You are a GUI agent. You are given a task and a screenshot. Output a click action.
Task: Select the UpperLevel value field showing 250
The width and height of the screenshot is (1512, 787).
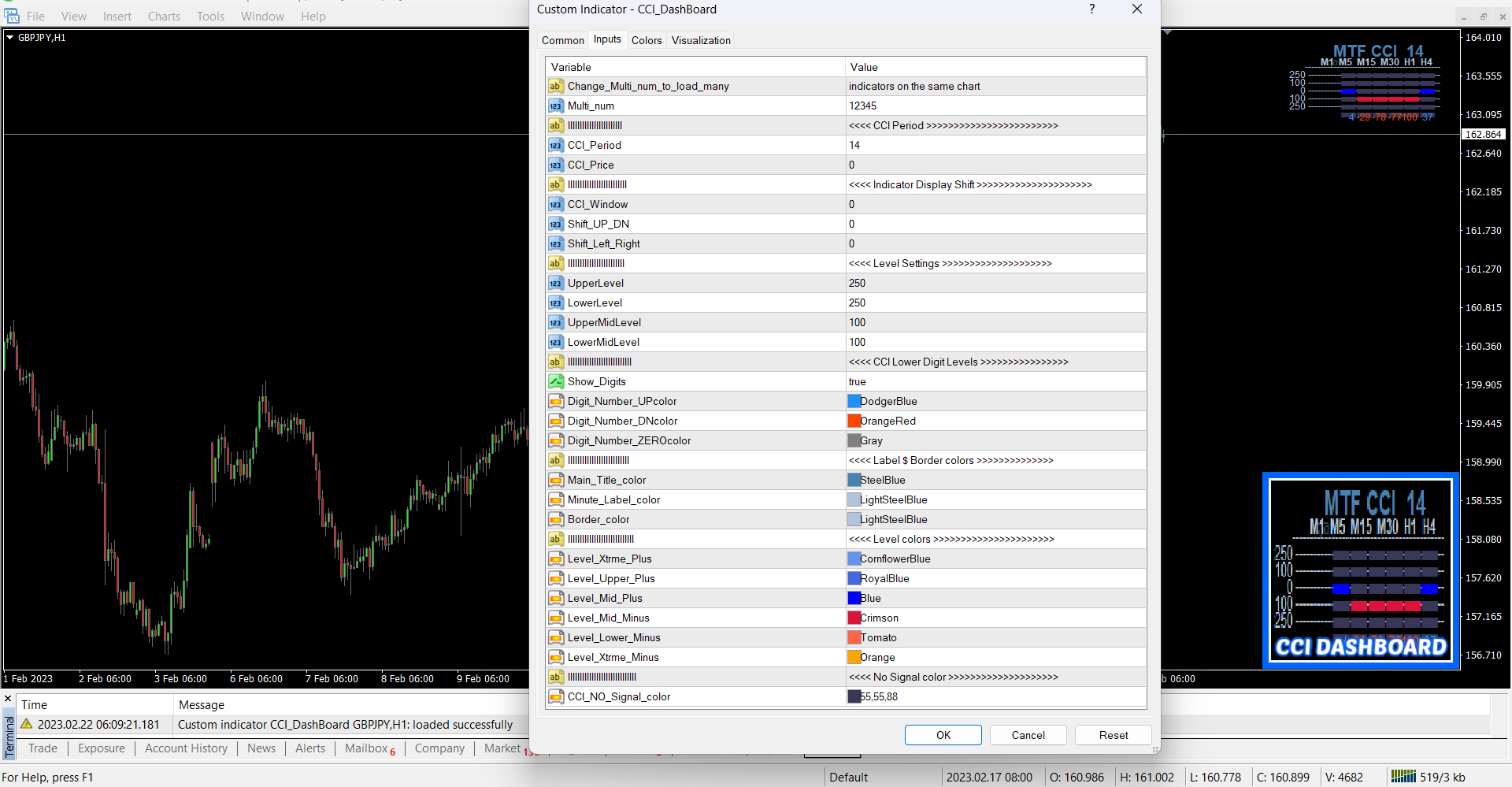[x=857, y=284]
